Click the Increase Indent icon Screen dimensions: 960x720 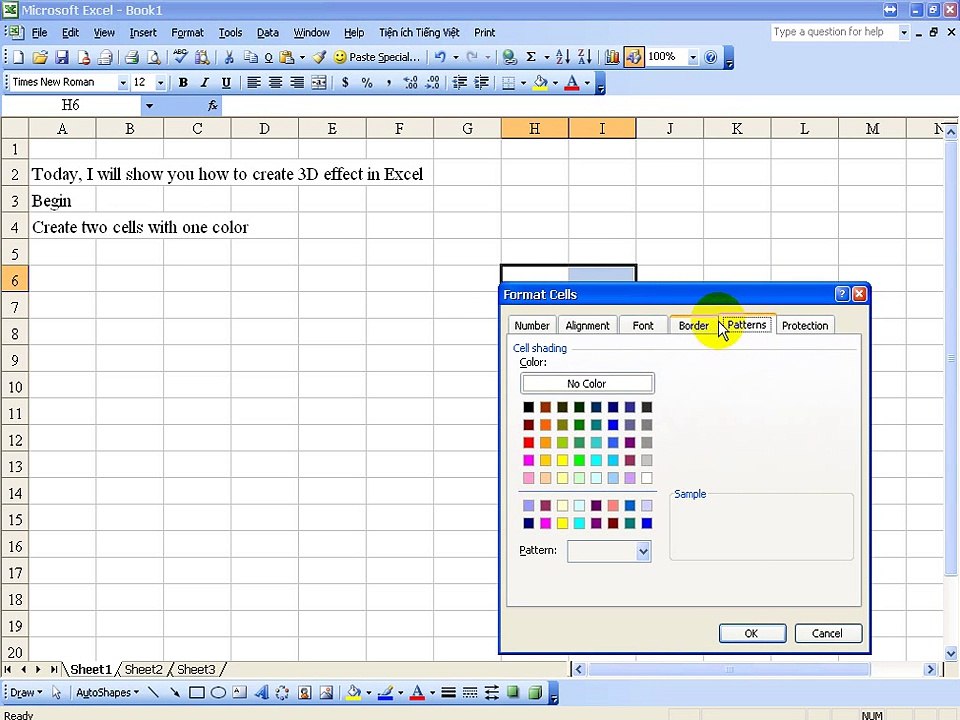click(482, 83)
